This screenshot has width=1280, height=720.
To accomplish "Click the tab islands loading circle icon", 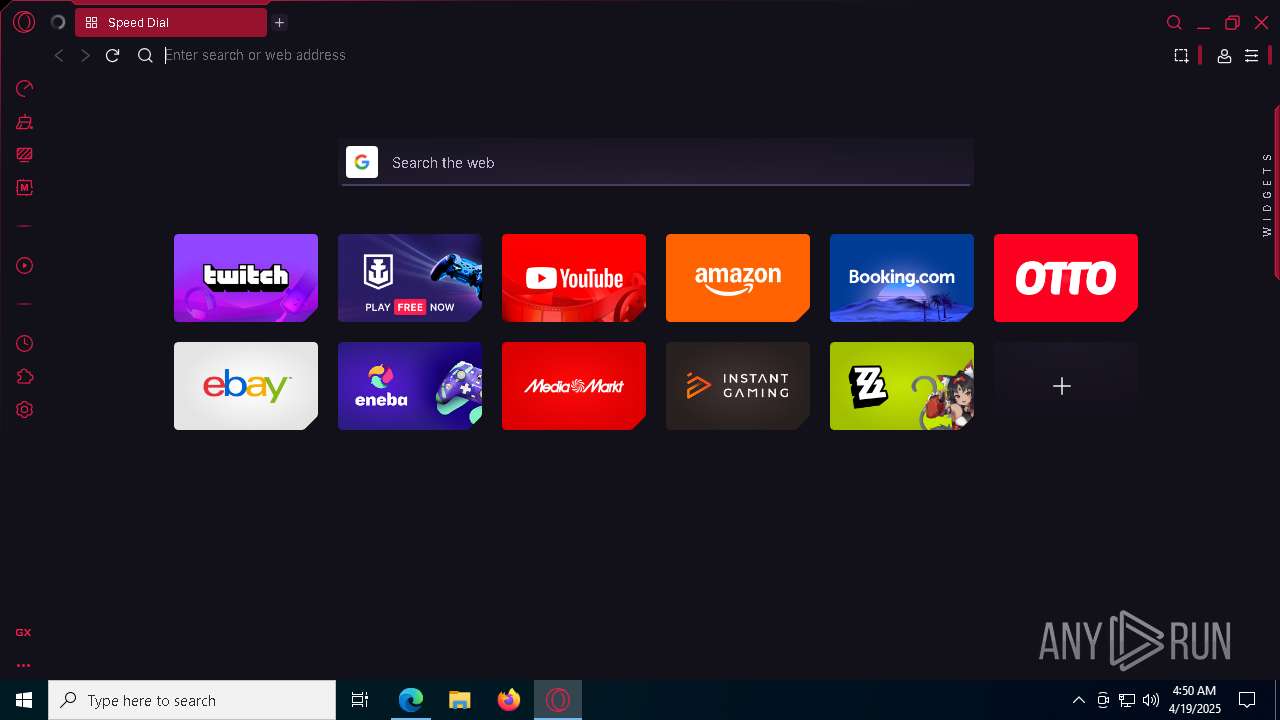I will point(57,22).
